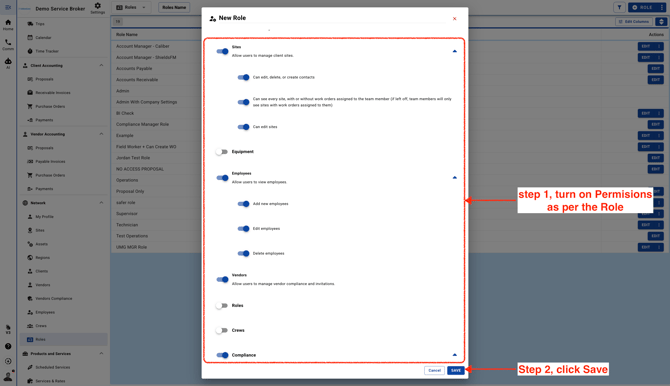
Task: Toggle 'Can see every site' permission switch
Action: click(243, 102)
